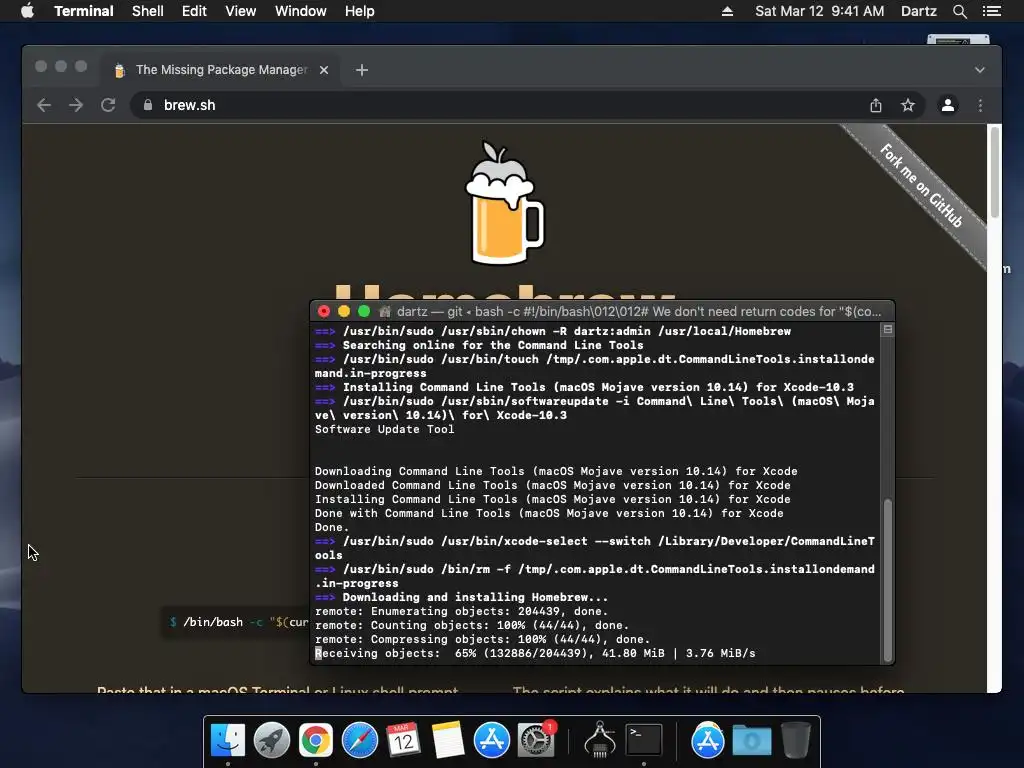
Task: Open the View menu
Action: 240,11
